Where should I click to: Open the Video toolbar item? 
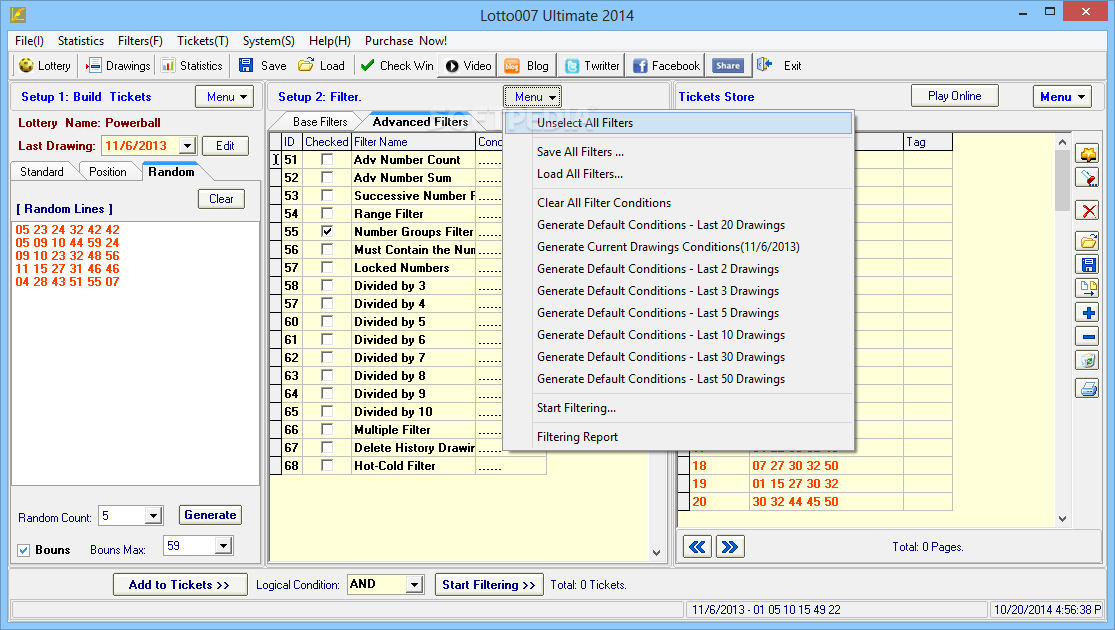point(468,65)
